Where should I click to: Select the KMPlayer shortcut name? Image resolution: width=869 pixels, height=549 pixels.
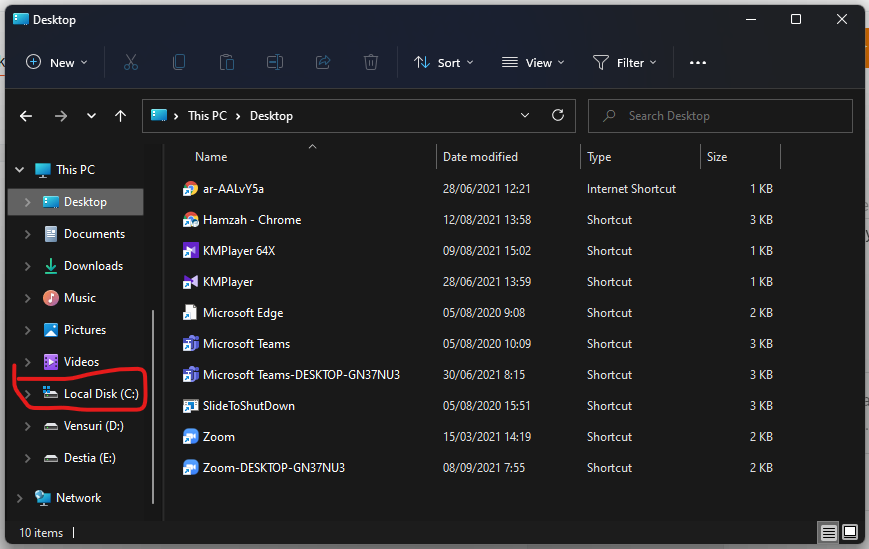click(x=228, y=282)
